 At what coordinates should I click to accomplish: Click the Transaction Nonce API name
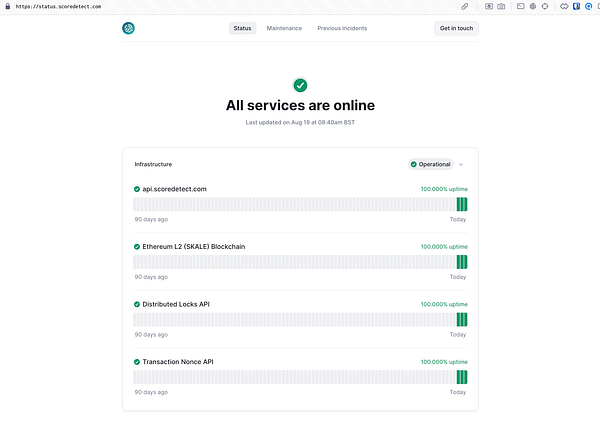click(x=178, y=362)
